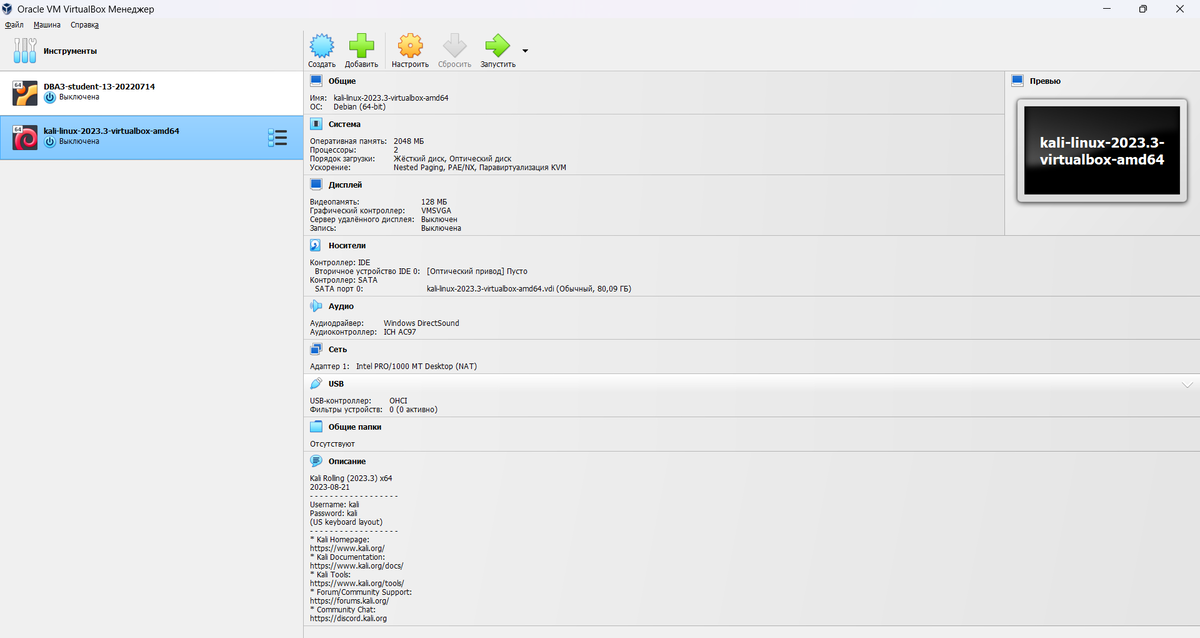Screen dimensions: 1200x638
Task: Click the https://discord.kali.org text
Action: pos(348,619)
